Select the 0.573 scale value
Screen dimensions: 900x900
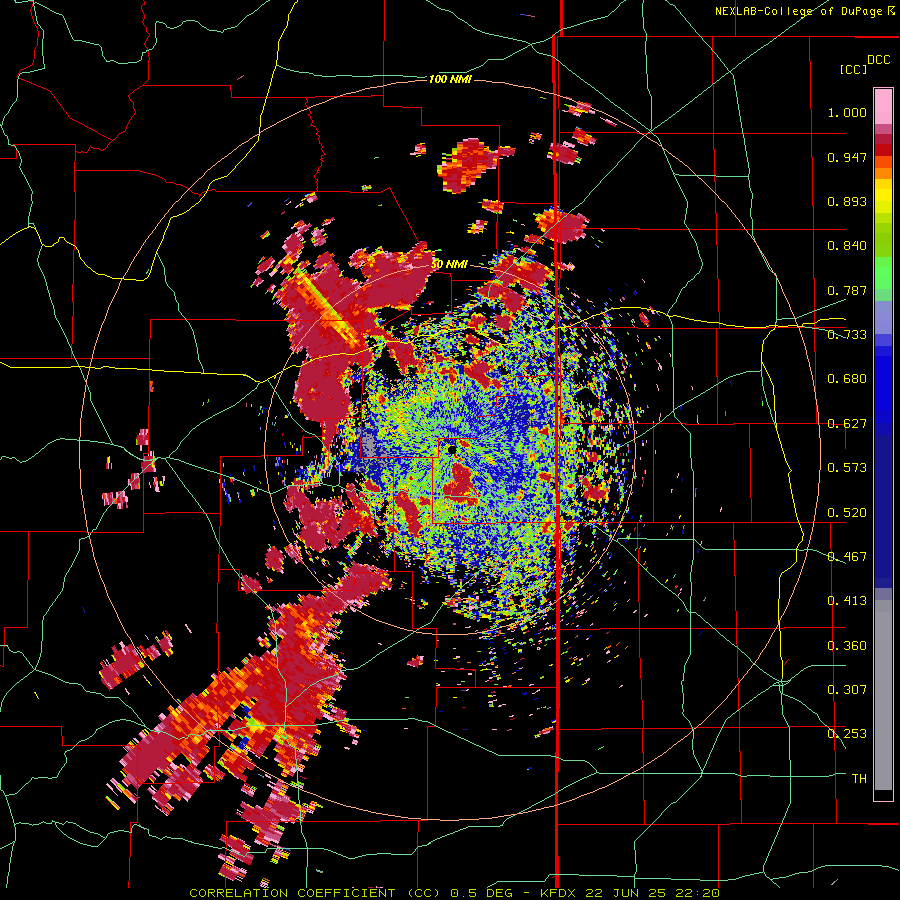tap(847, 468)
